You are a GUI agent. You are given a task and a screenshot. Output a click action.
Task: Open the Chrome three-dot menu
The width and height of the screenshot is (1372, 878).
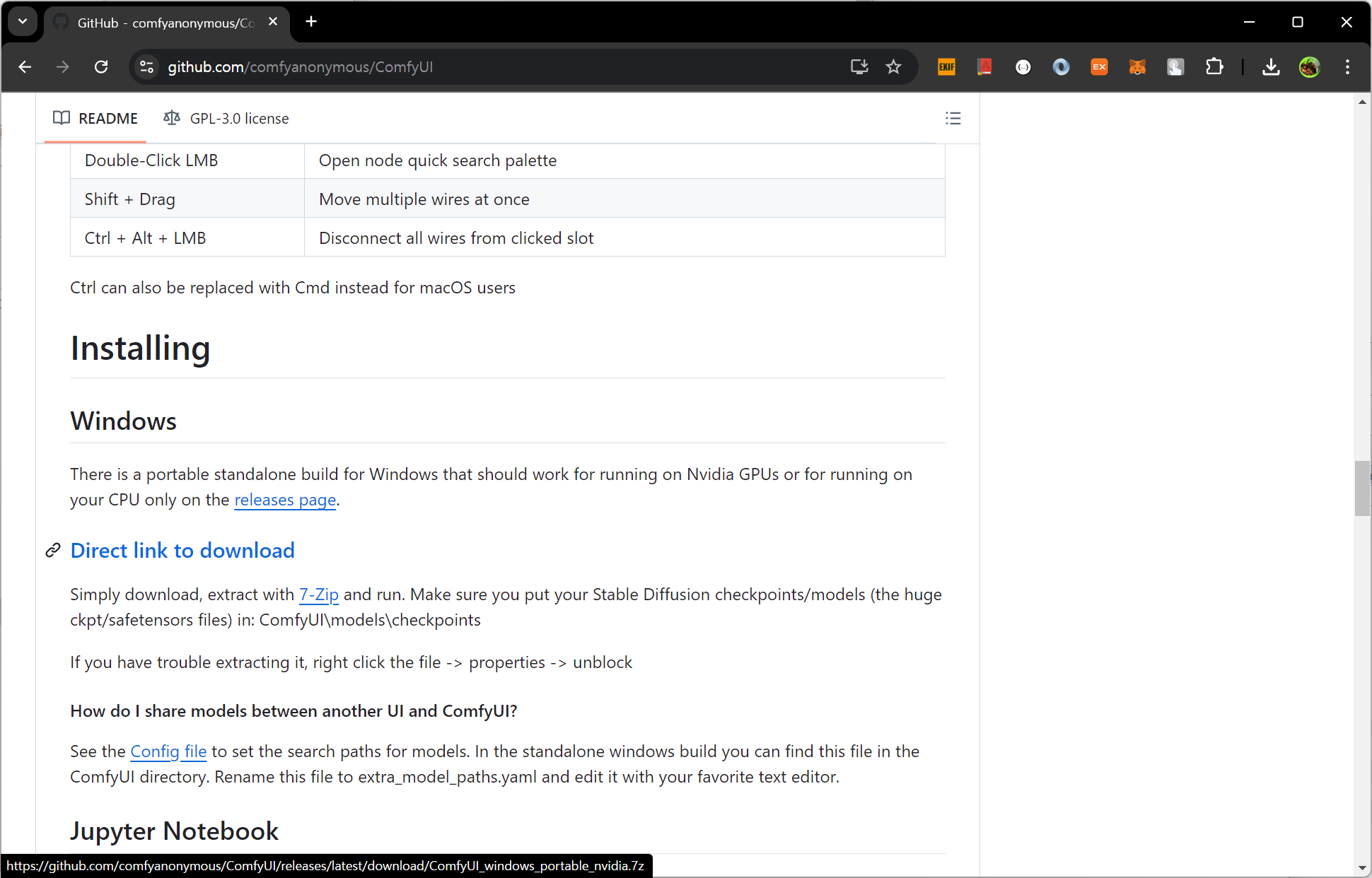[x=1347, y=66]
